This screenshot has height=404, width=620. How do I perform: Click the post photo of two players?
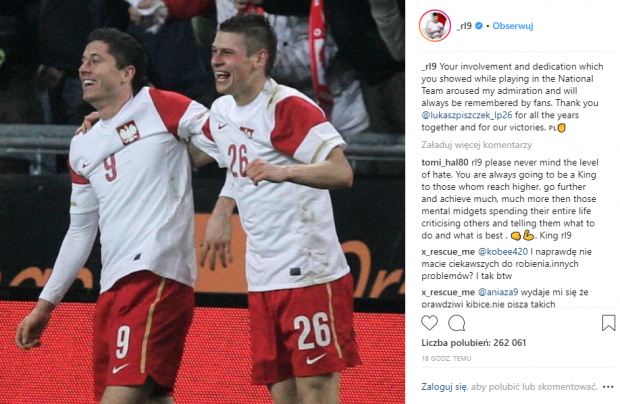(x=202, y=202)
